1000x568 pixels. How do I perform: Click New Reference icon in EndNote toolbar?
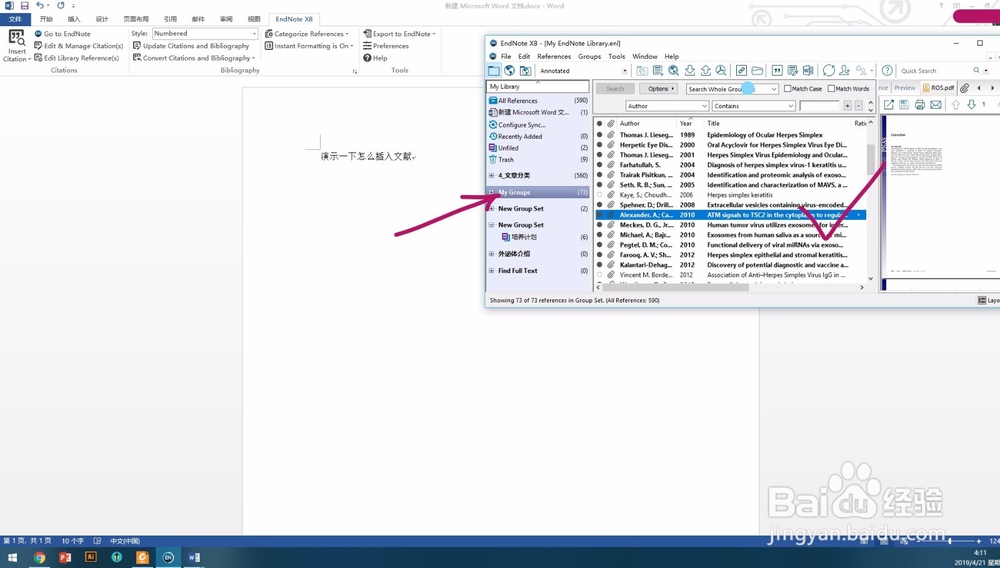(x=658, y=71)
